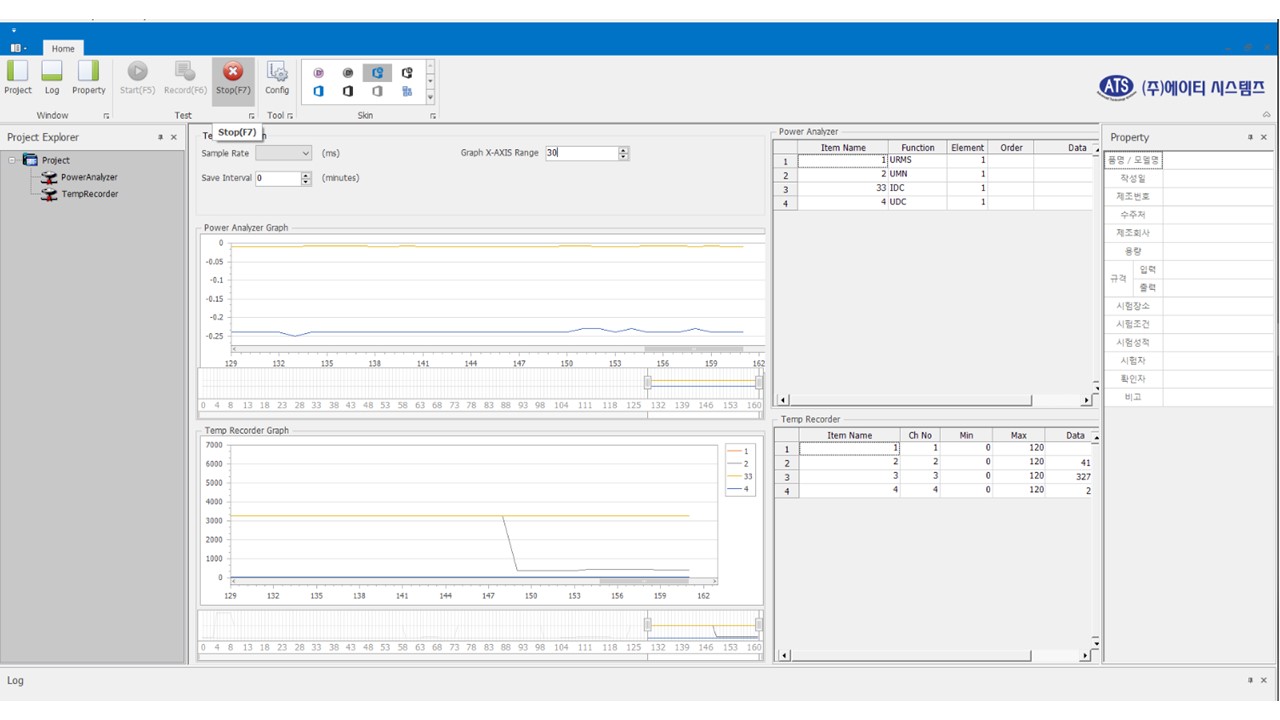Collapse the Project tree node
The image size is (1280, 720).
tap(13, 160)
